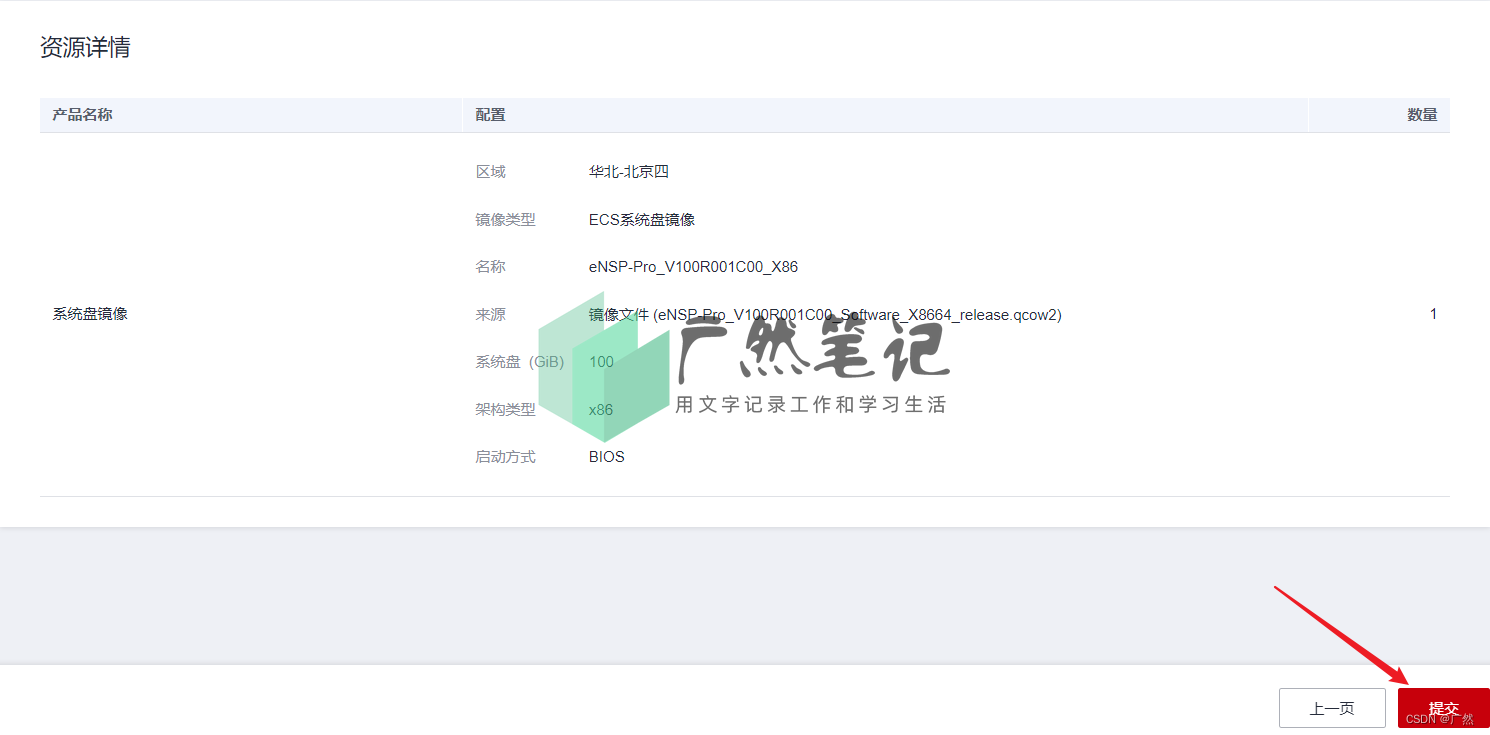This screenshot has height=735, width=1490.
Task: Select the system disk value 100
Action: point(601,362)
